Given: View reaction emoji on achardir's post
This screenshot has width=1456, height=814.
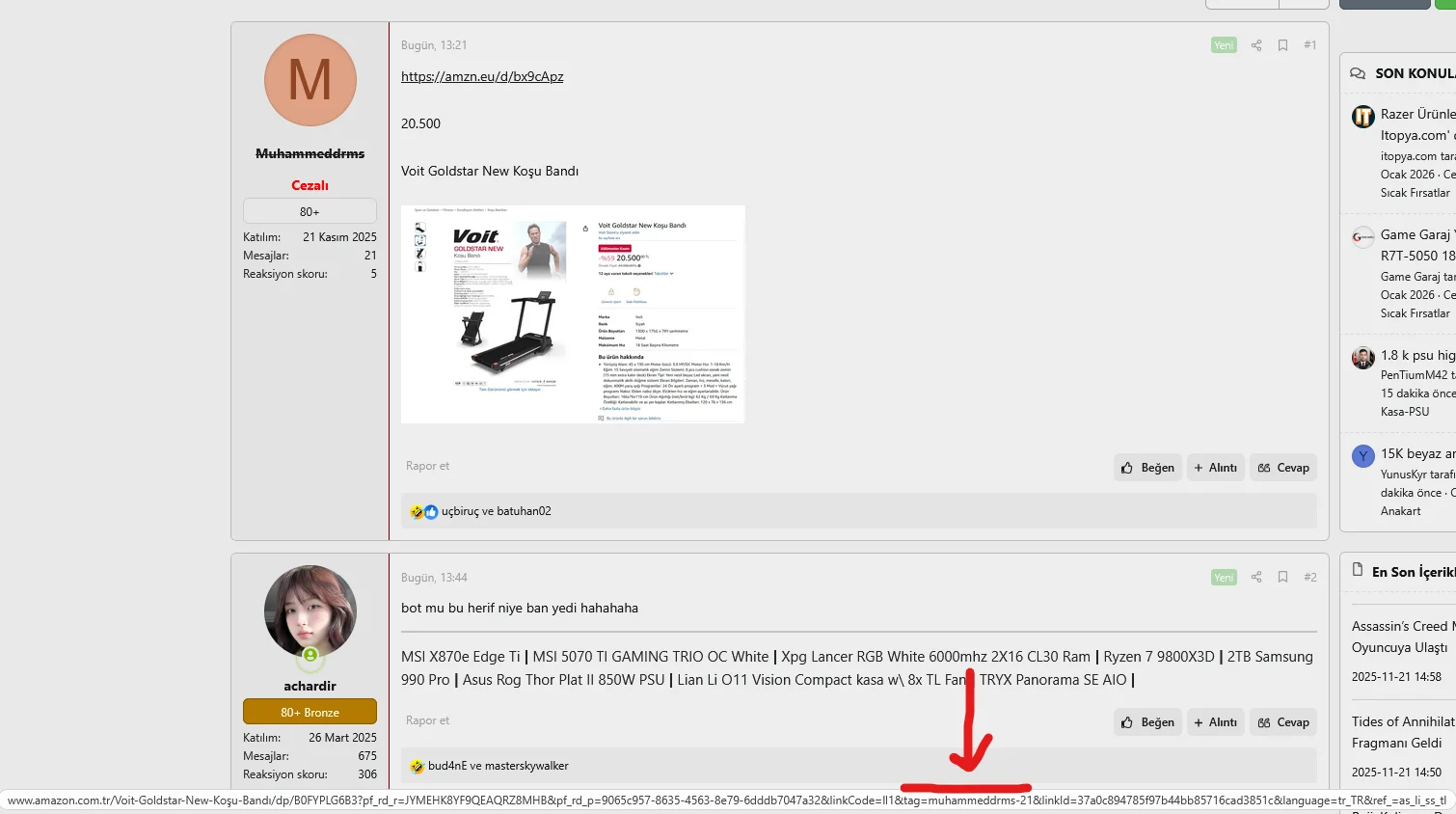Looking at the screenshot, I should pyautogui.click(x=417, y=766).
